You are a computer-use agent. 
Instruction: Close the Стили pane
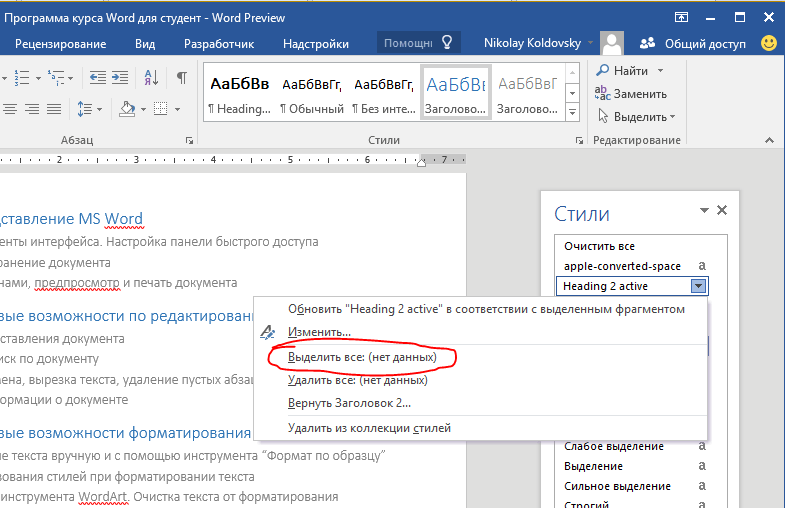tap(722, 210)
